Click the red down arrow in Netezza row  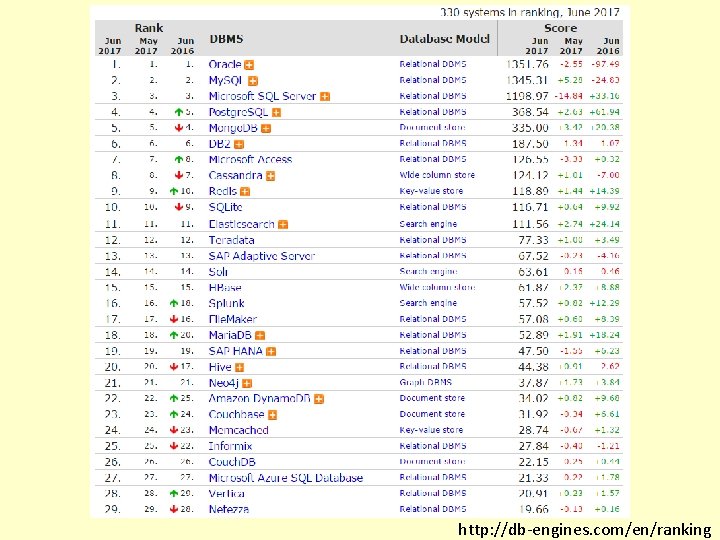pos(174,509)
